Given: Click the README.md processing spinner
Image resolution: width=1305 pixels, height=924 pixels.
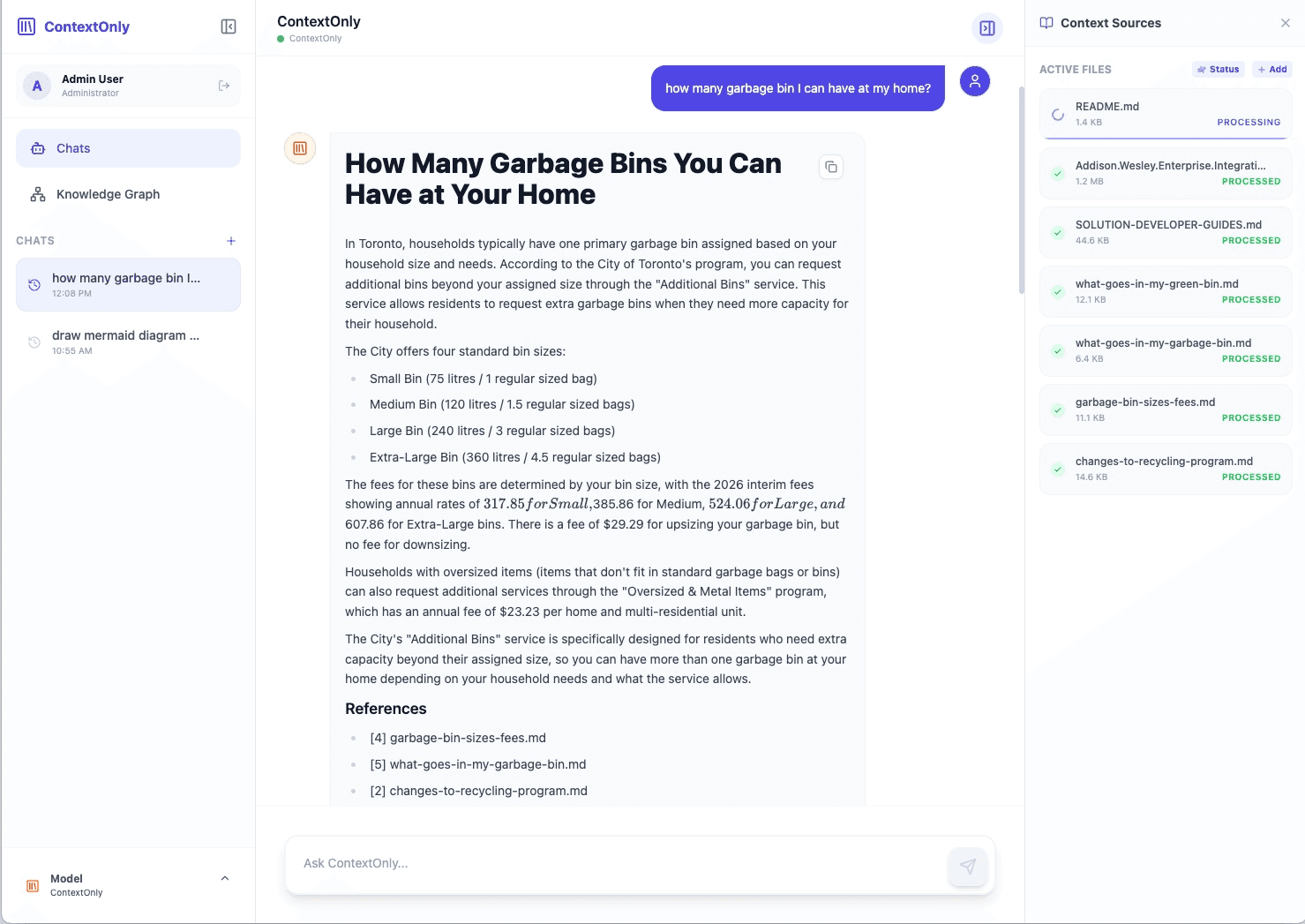Looking at the screenshot, I should coord(1057,113).
